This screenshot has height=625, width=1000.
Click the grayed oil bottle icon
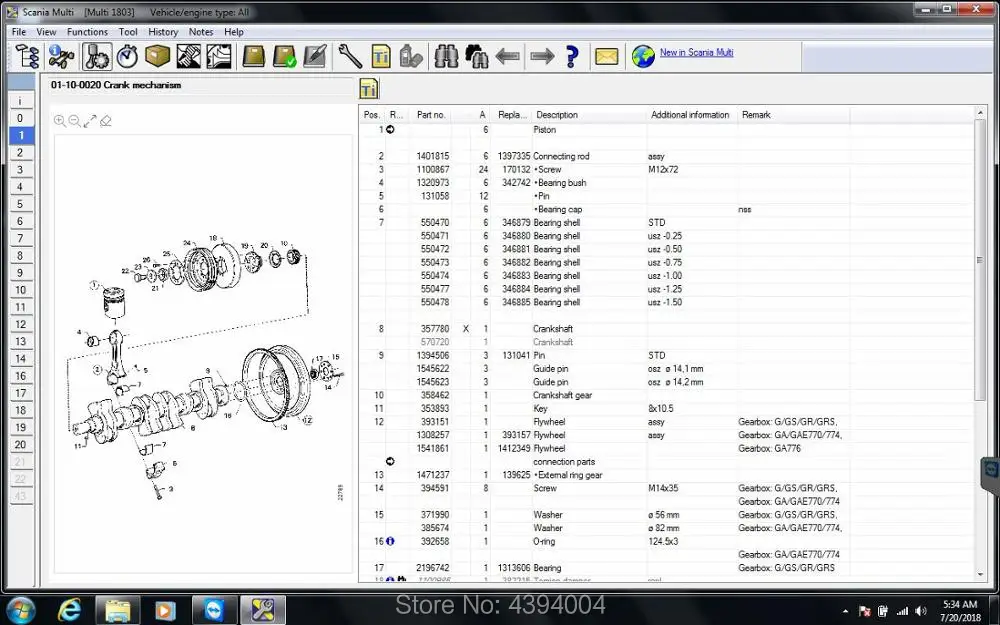coord(411,56)
